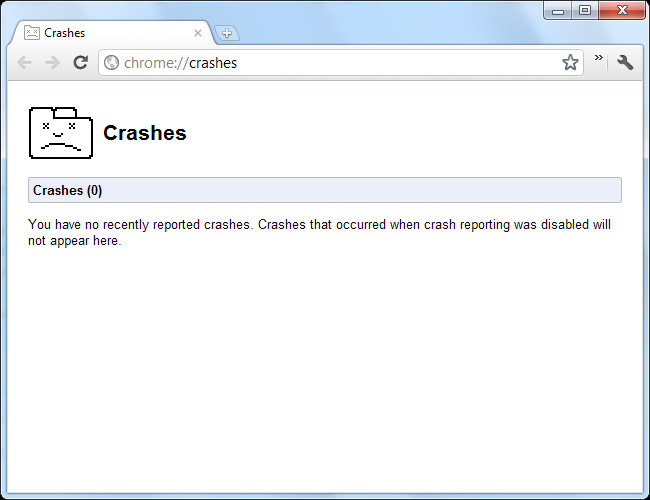Click the address bar showing chrome://crashes
This screenshot has height=500, width=650.
pyautogui.click(x=341, y=63)
